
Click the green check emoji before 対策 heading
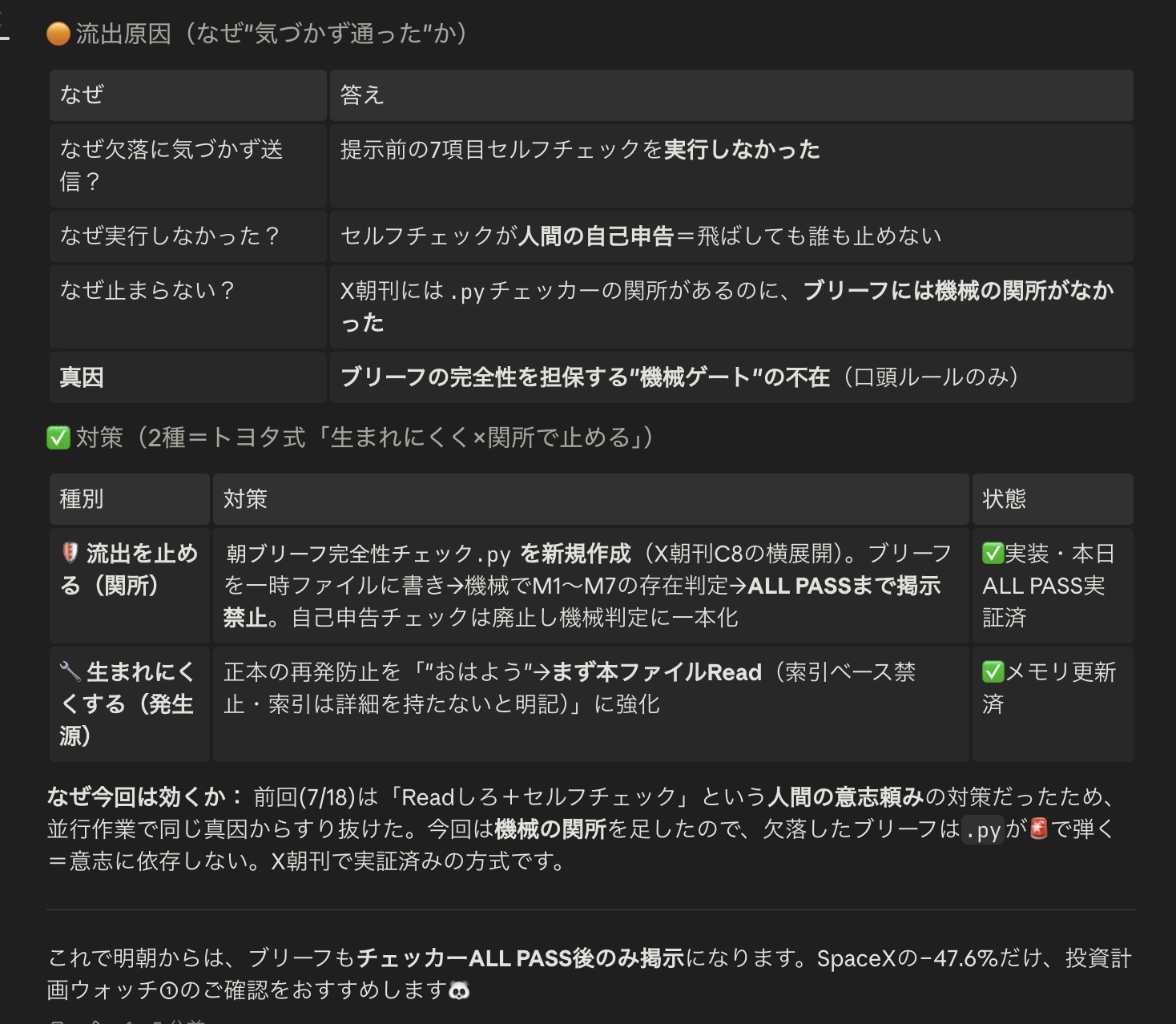click(58, 437)
